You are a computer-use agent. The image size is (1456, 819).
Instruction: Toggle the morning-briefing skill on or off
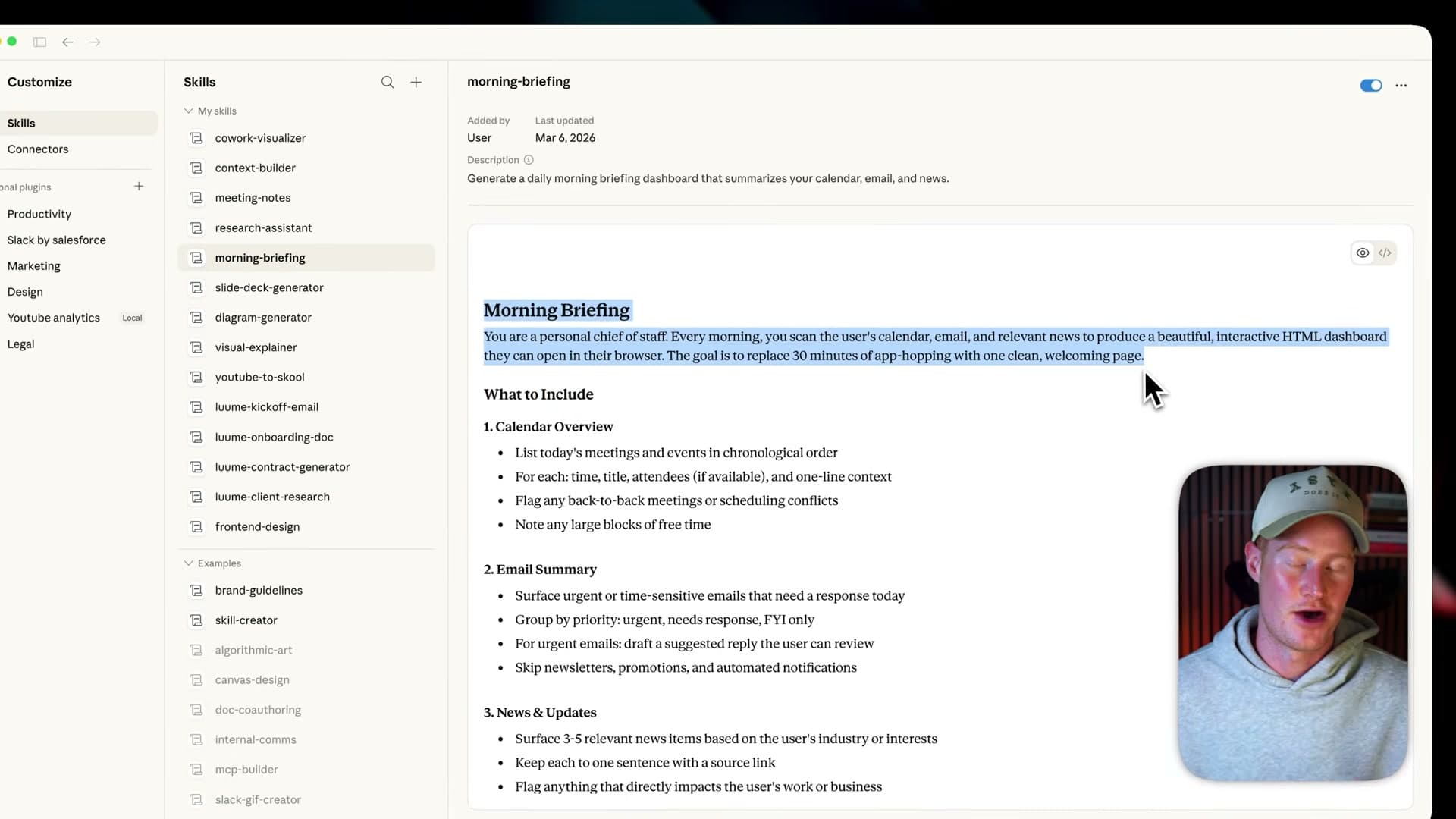[x=1370, y=86]
